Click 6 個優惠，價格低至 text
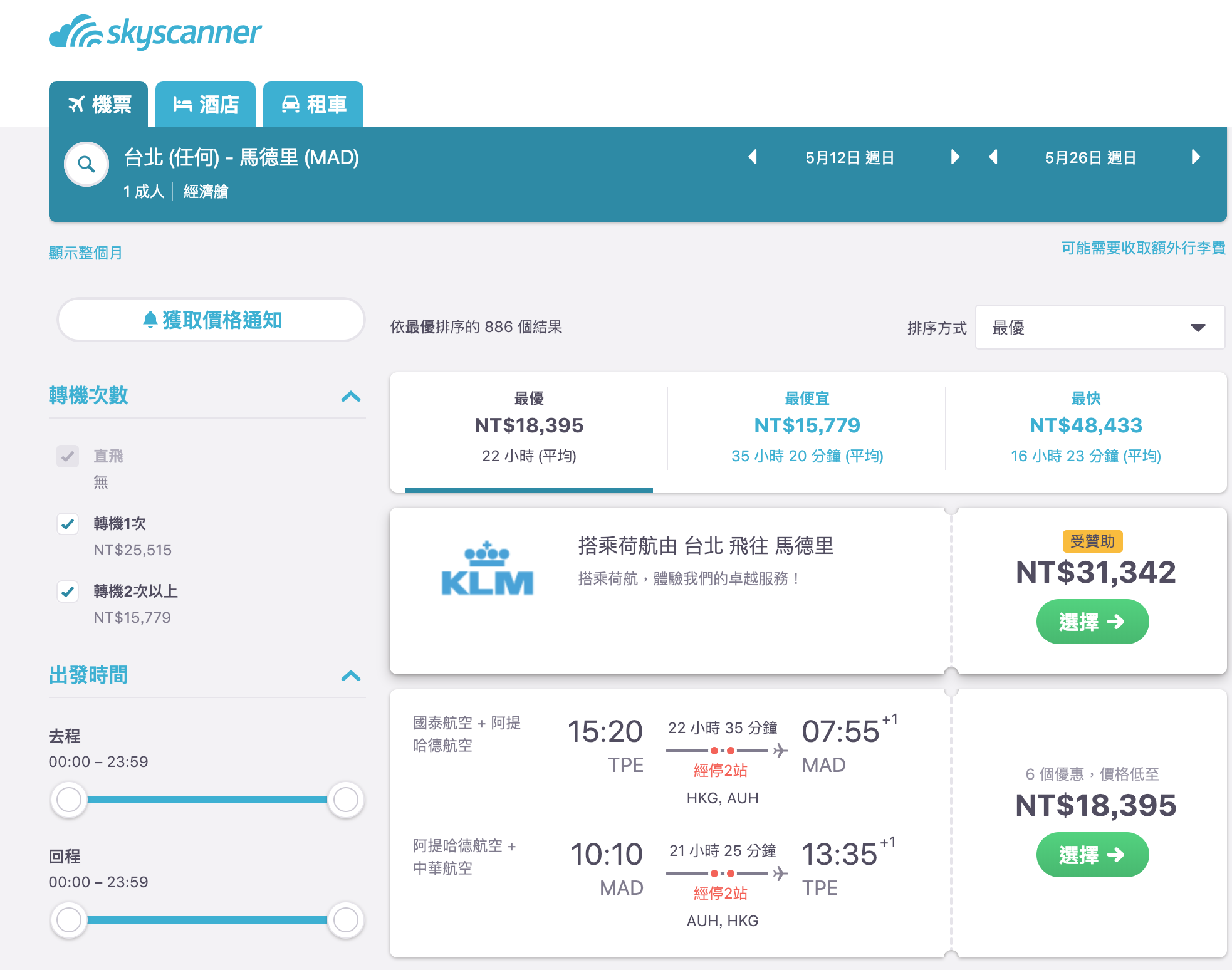 point(1092,774)
